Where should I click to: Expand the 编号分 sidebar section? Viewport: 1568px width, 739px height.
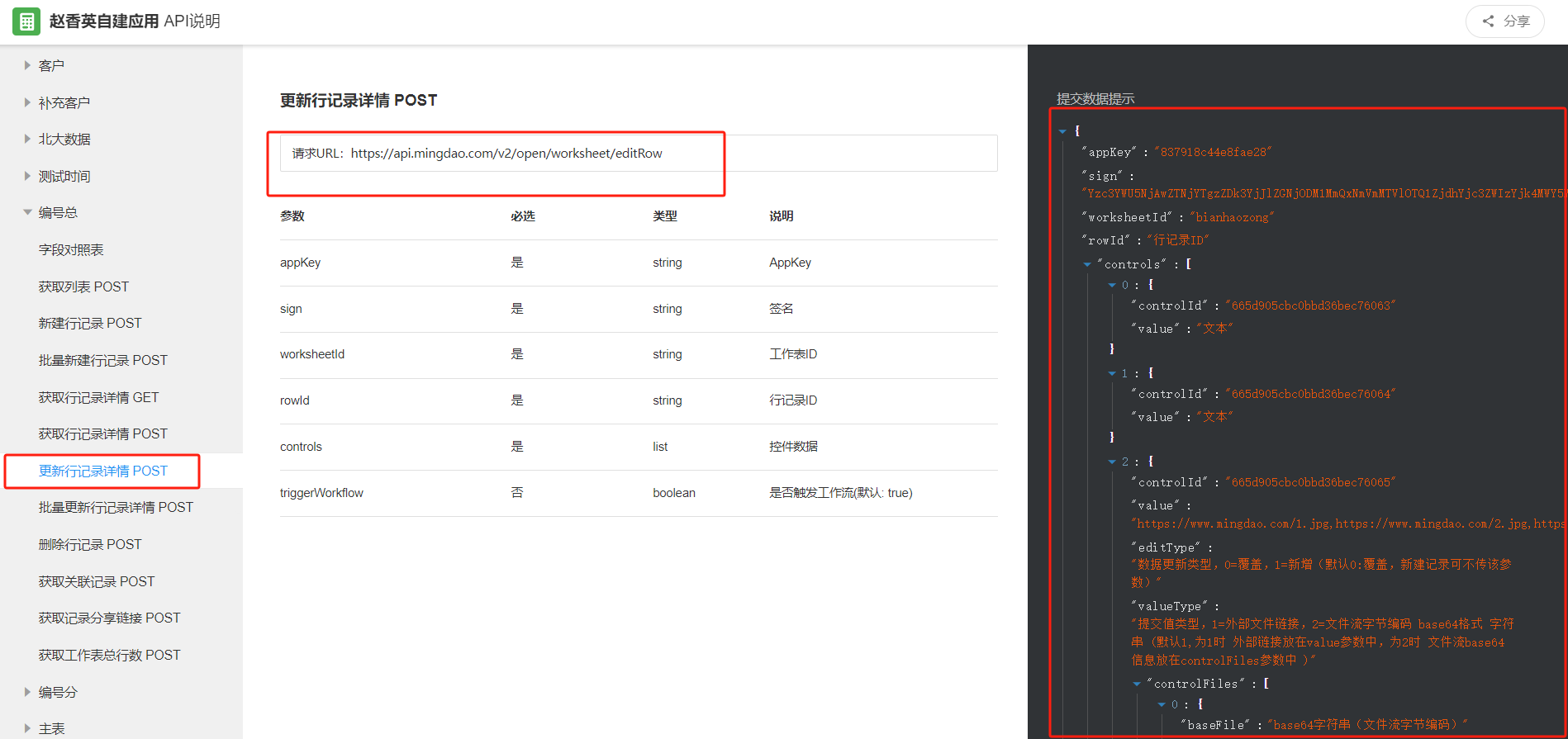point(57,693)
